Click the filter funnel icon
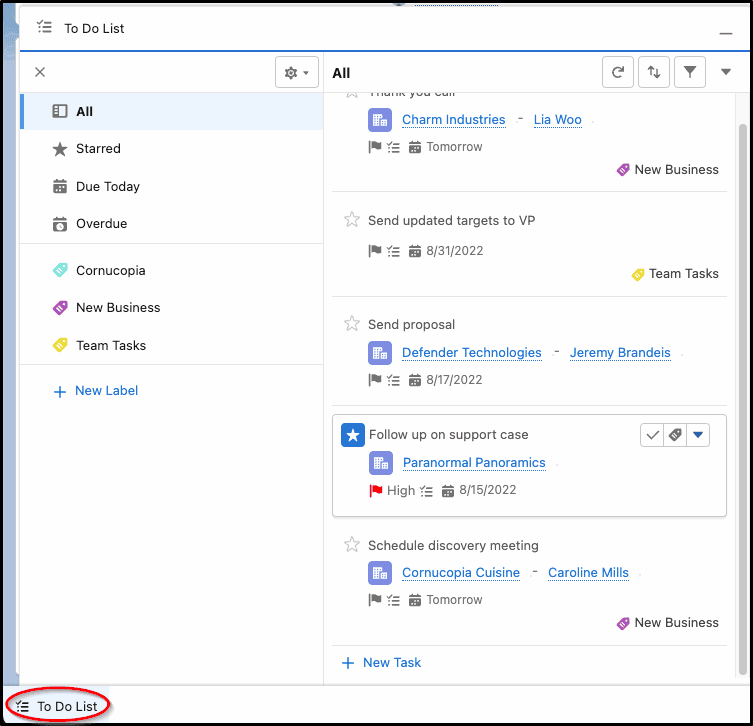 690,72
